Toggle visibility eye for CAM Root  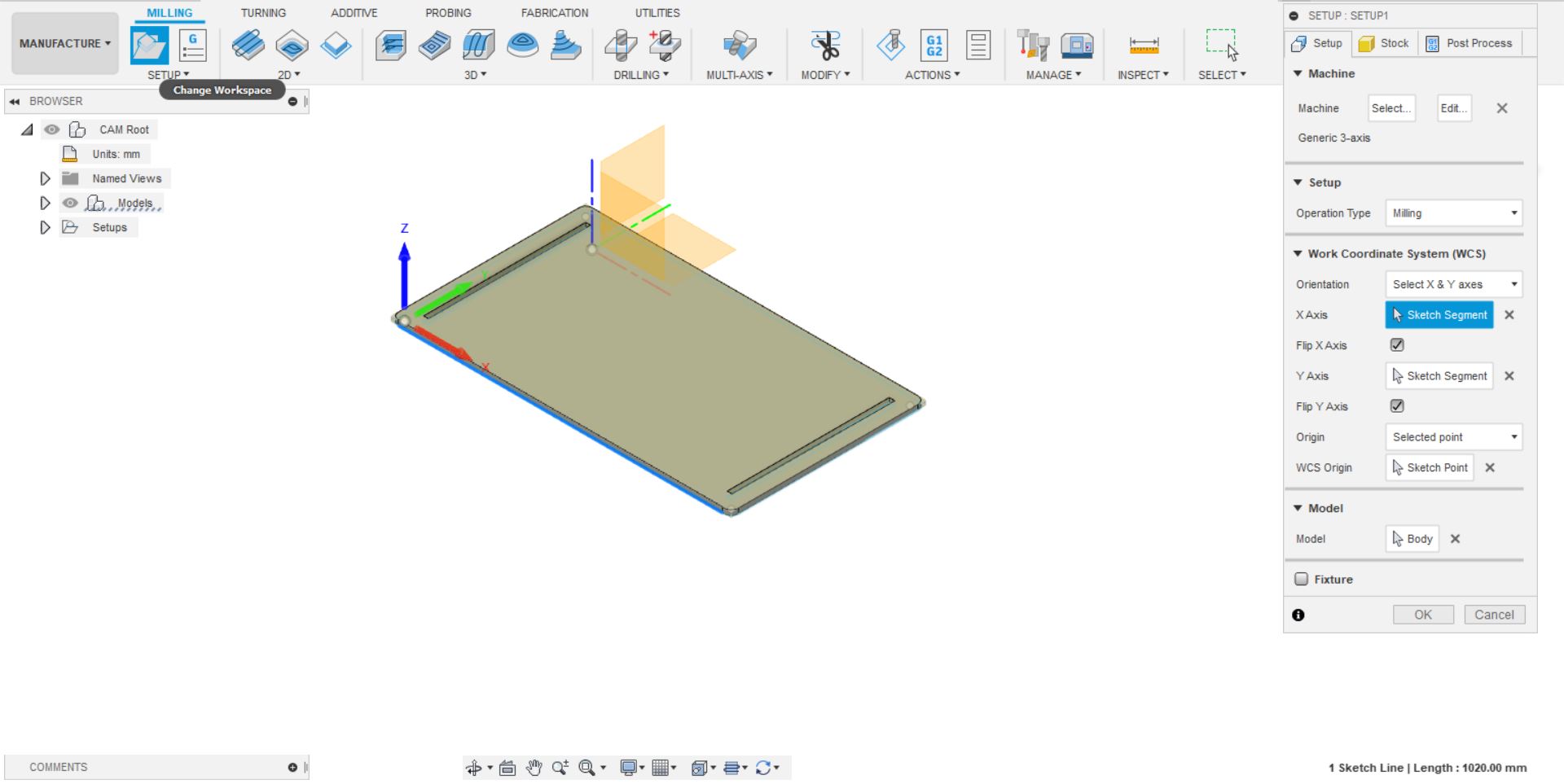click(x=52, y=129)
